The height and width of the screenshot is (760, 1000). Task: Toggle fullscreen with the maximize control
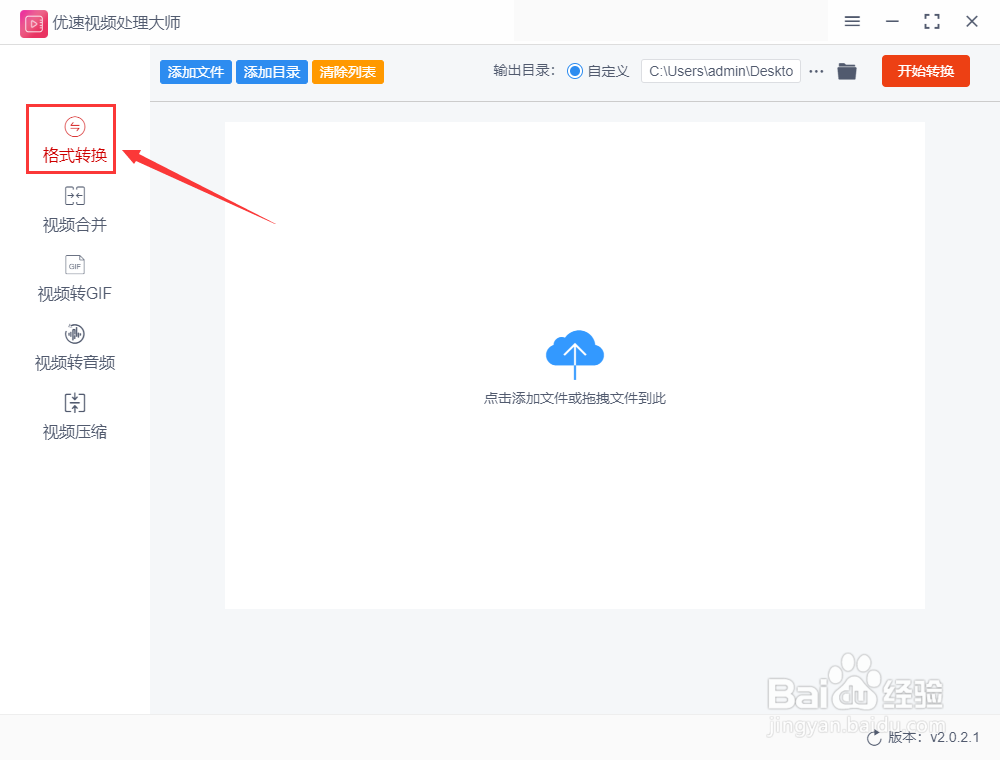click(x=931, y=21)
